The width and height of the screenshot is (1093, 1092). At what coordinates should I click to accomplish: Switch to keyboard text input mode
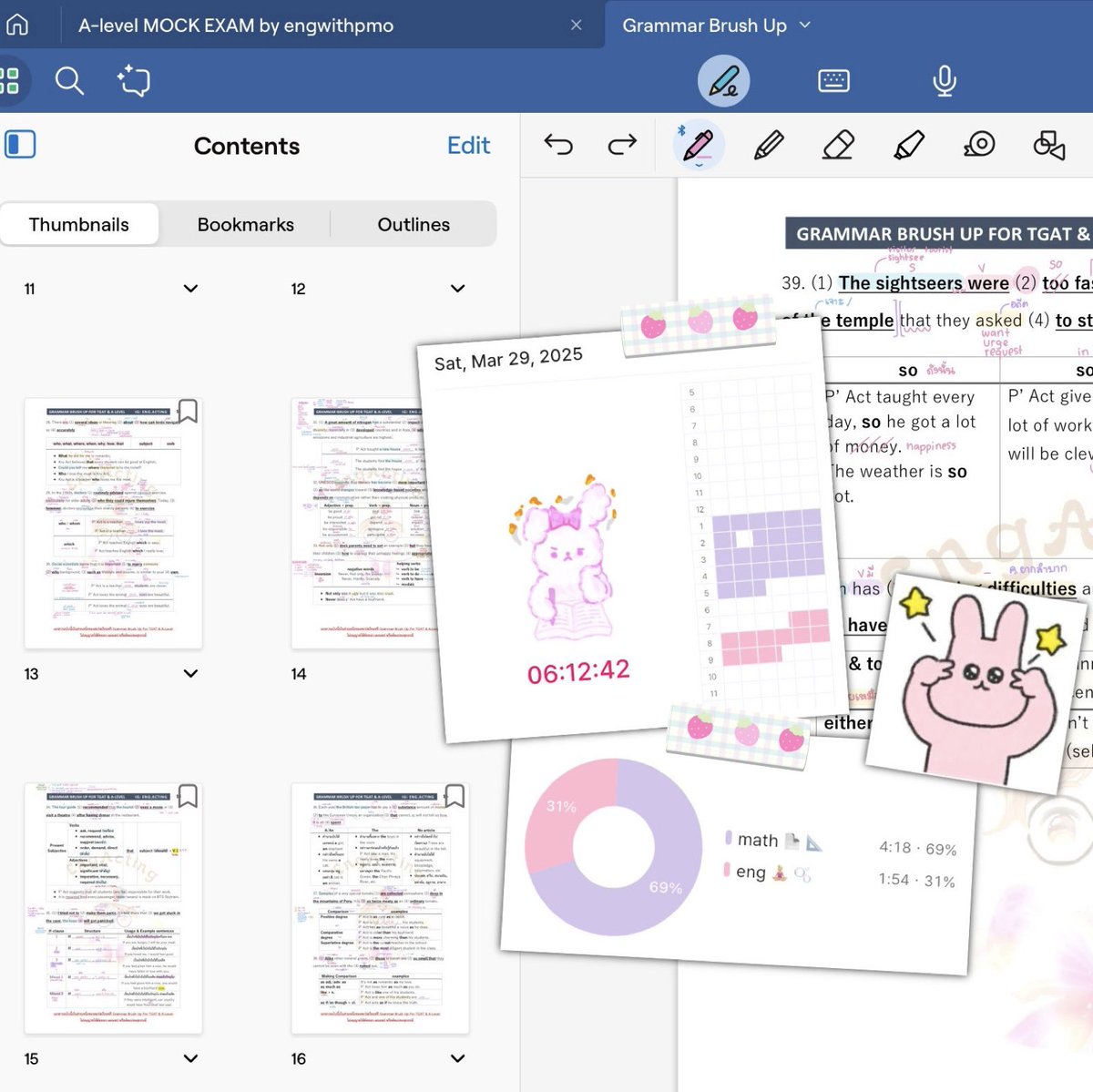point(833,81)
